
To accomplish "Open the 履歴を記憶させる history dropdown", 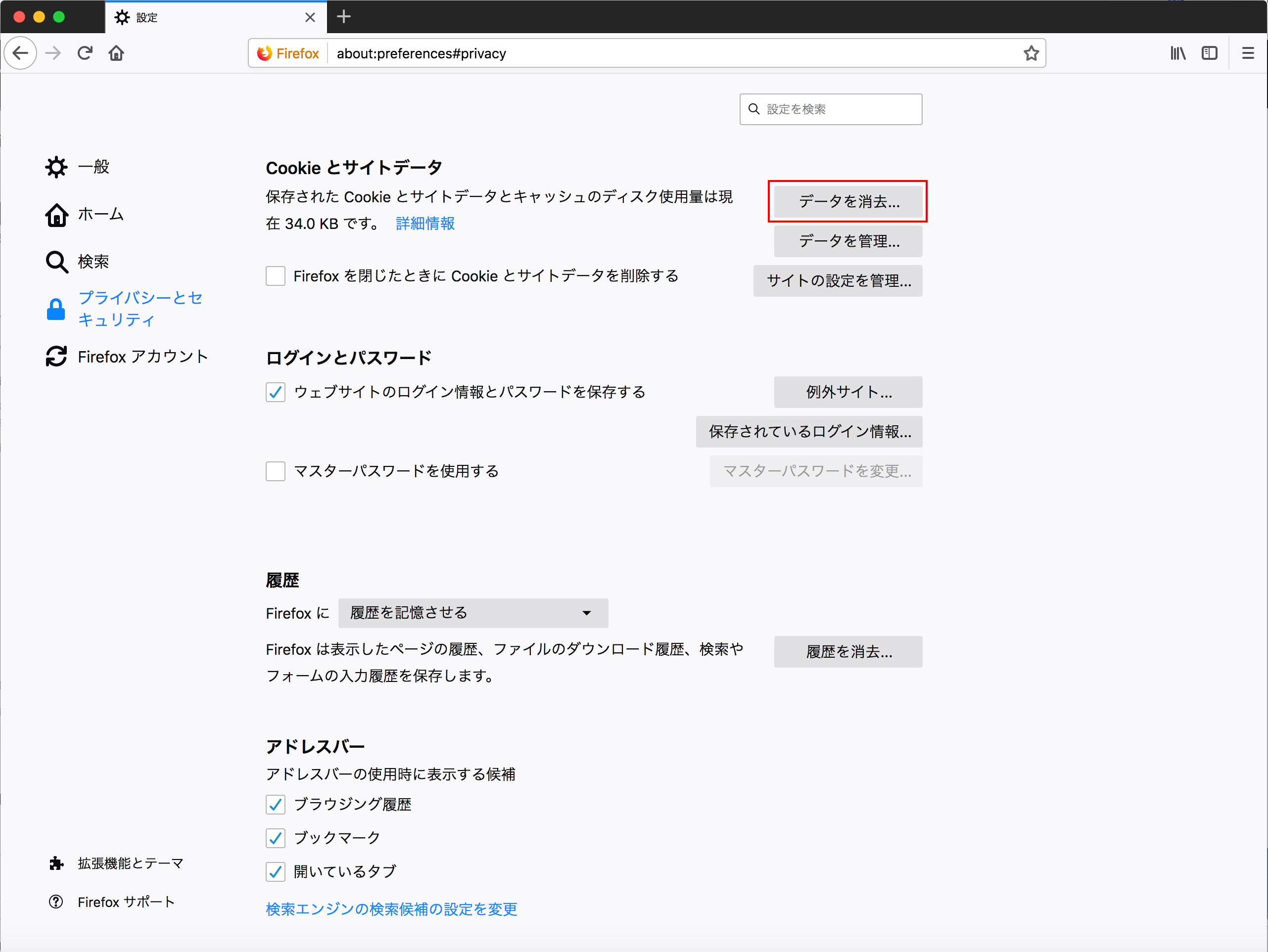I will click(473, 613).
